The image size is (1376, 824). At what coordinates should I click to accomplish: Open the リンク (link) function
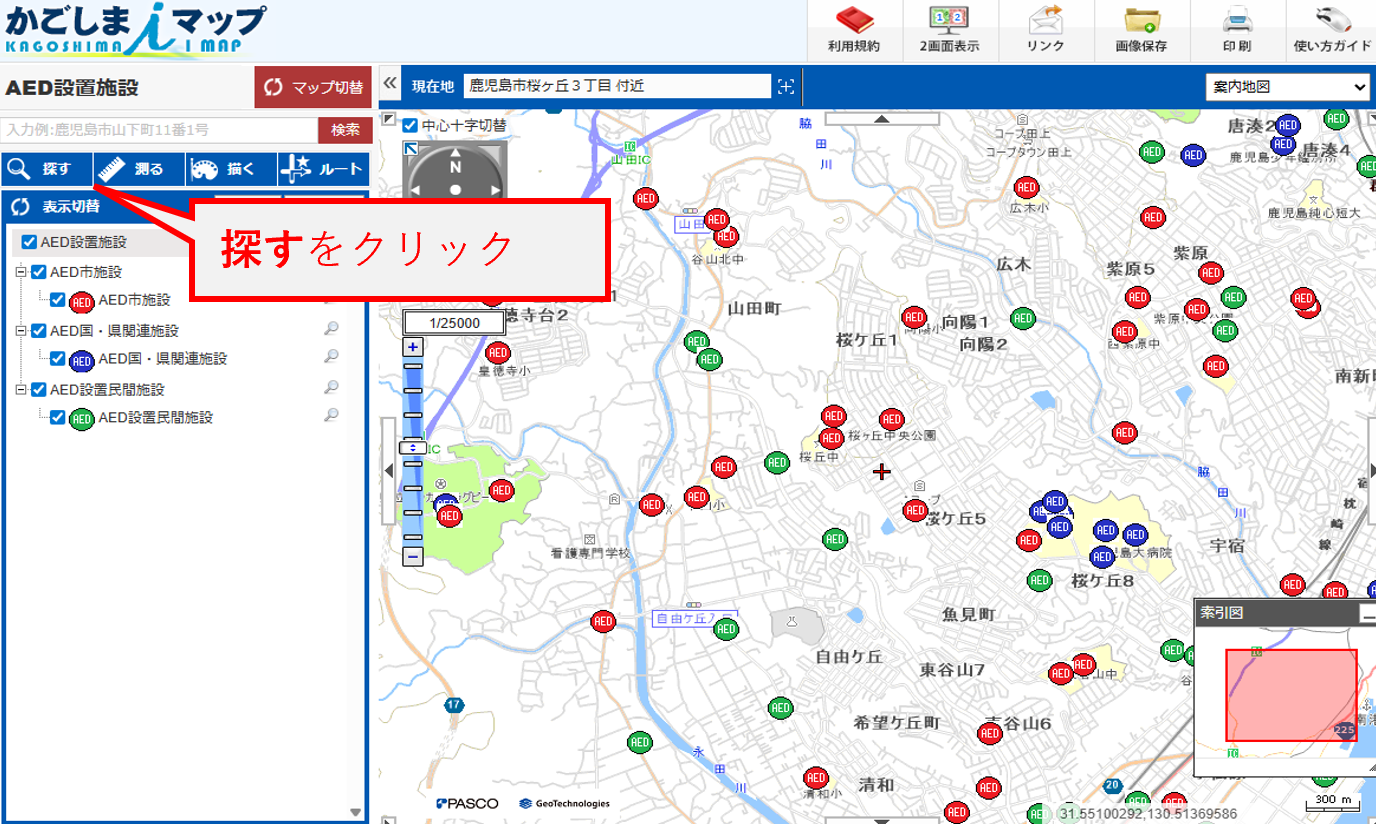pos(1046,28)
